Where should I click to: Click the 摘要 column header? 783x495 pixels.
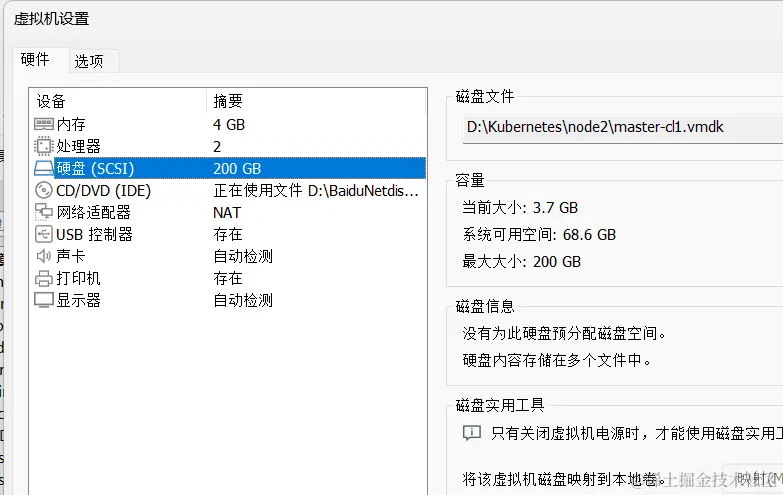(x=317, y=101)
